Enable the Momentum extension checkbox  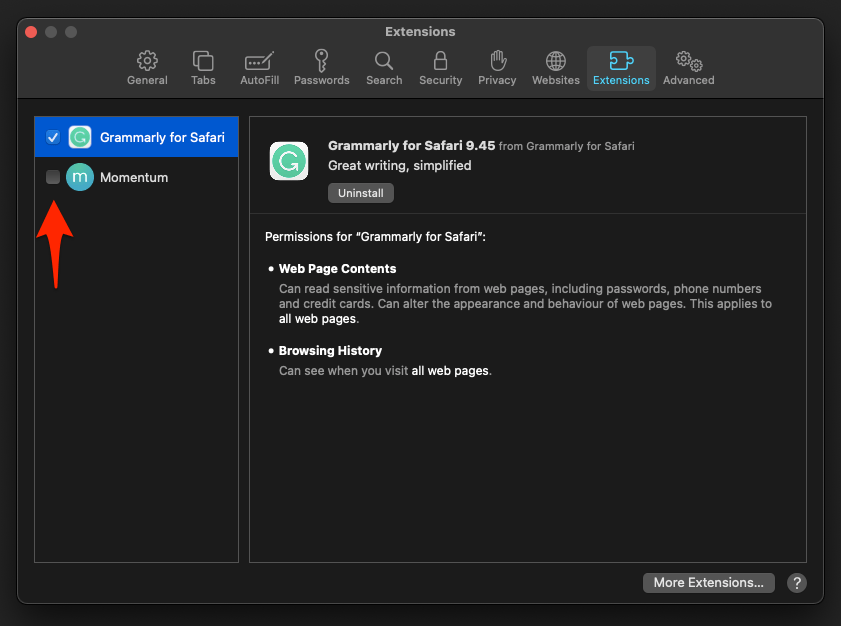pyautogui.click(x=53, y=177)
